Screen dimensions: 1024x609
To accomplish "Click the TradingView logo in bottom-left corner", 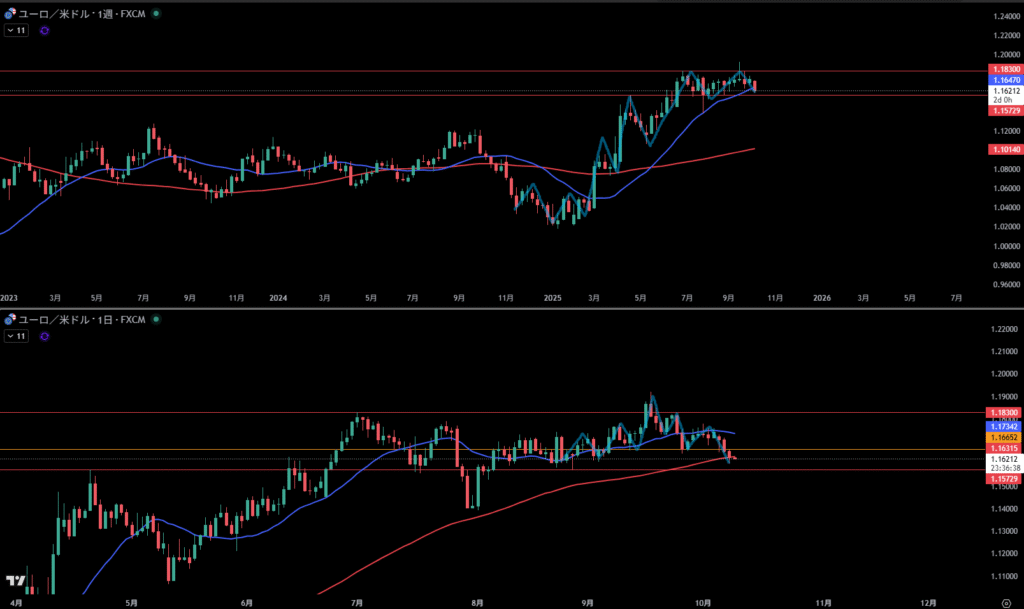I will [16, 581].
